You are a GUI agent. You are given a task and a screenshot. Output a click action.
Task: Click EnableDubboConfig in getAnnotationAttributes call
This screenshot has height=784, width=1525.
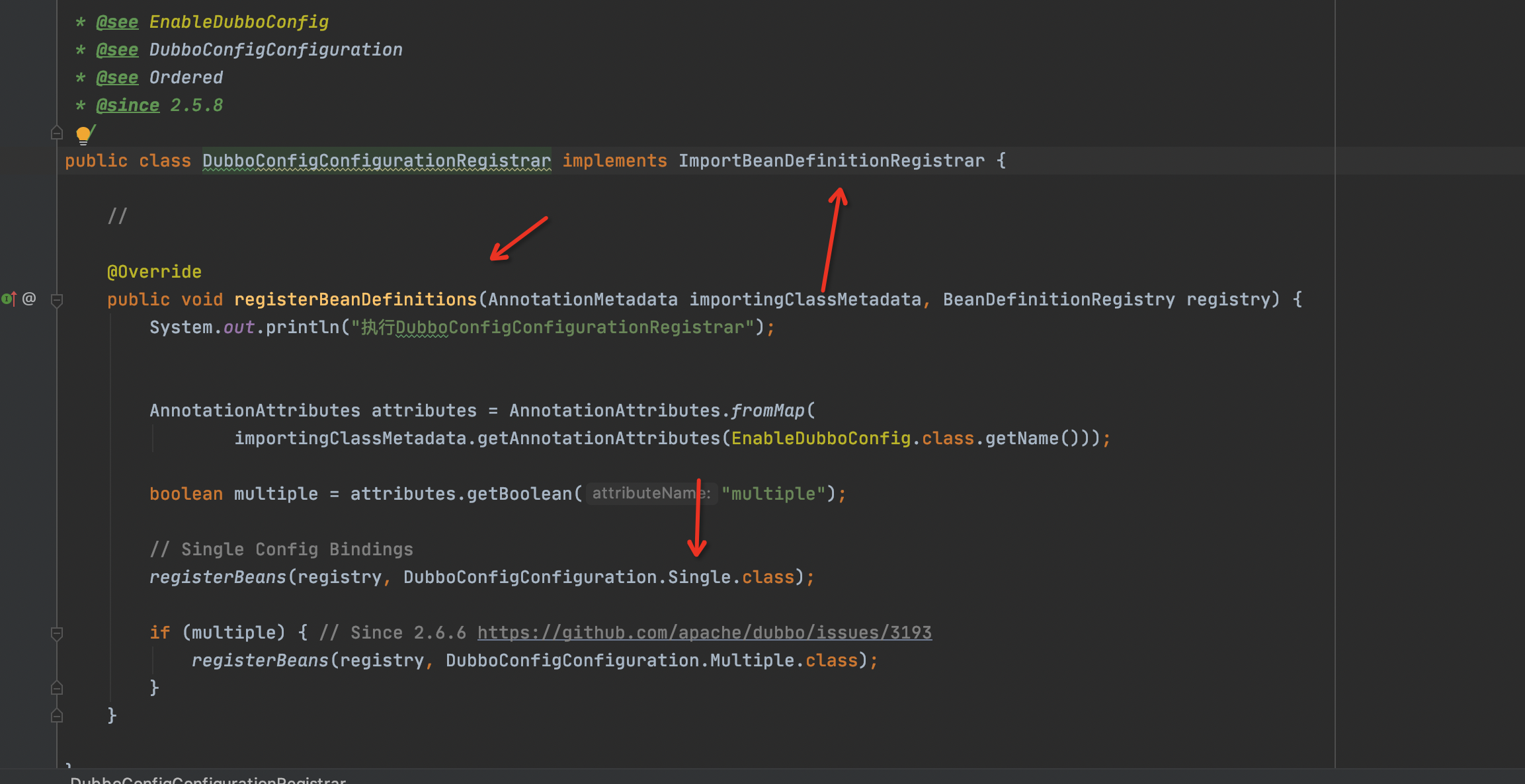[821, 438]
